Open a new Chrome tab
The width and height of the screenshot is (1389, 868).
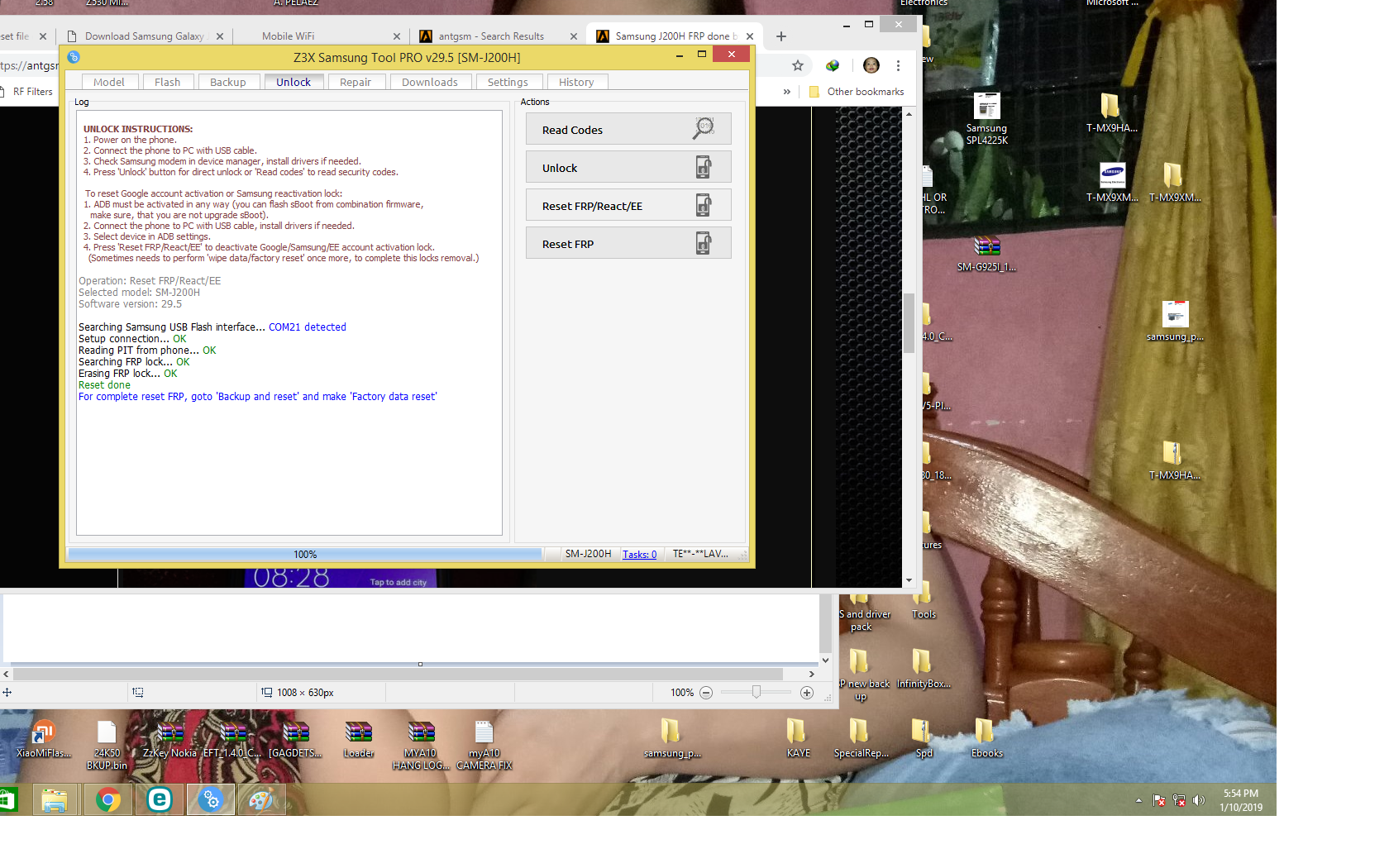point(780,36)
